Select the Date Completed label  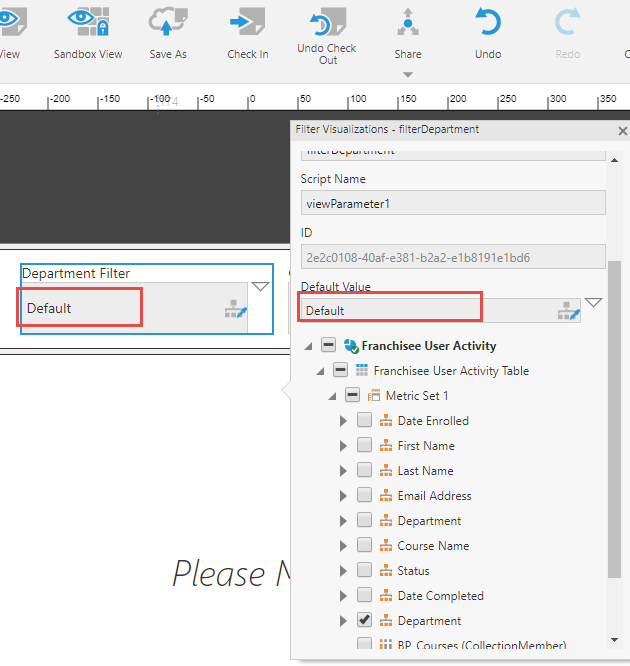441,596
